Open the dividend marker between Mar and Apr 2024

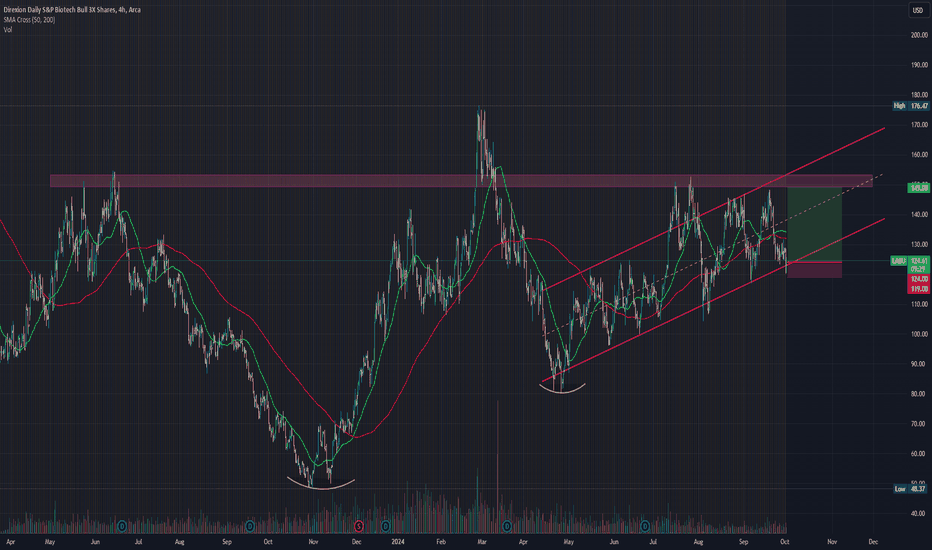coord(507,526)
